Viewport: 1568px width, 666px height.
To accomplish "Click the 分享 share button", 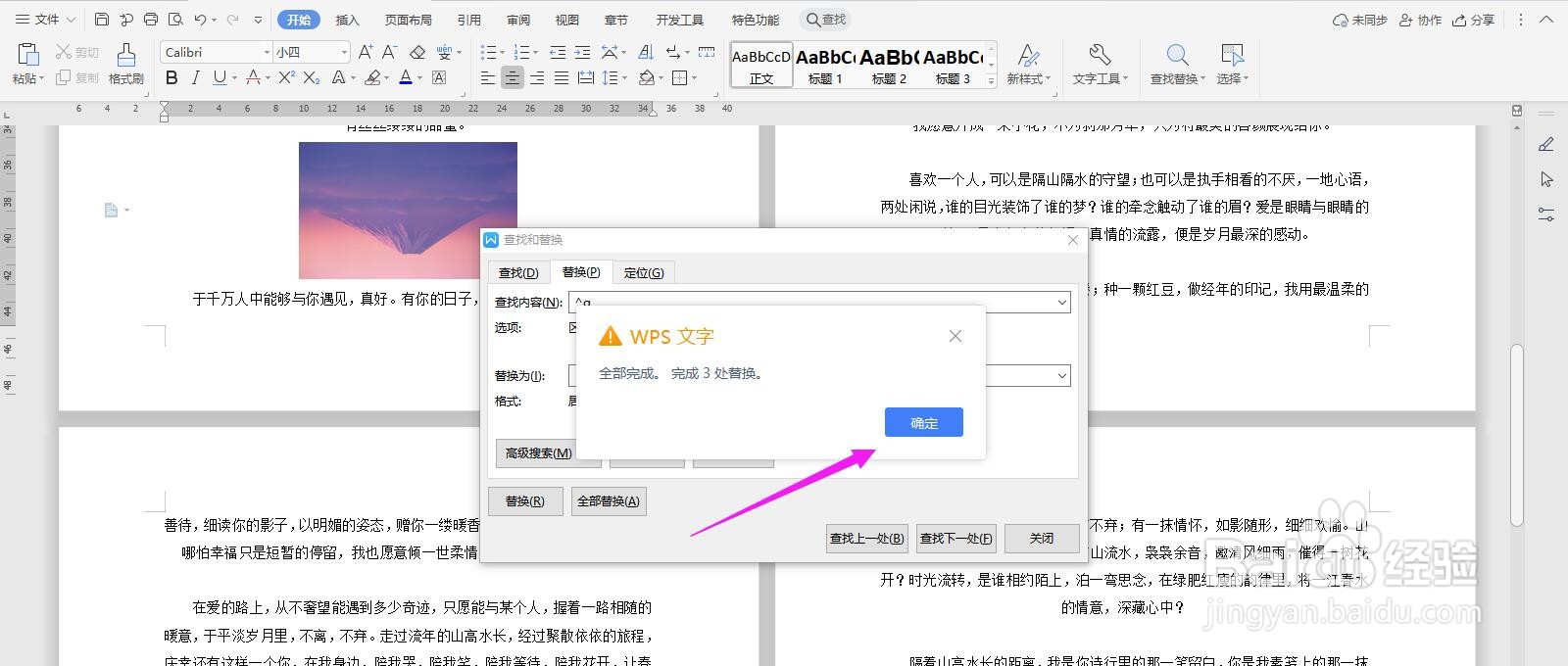I will pyautogui.click(x=1473, y=20).
